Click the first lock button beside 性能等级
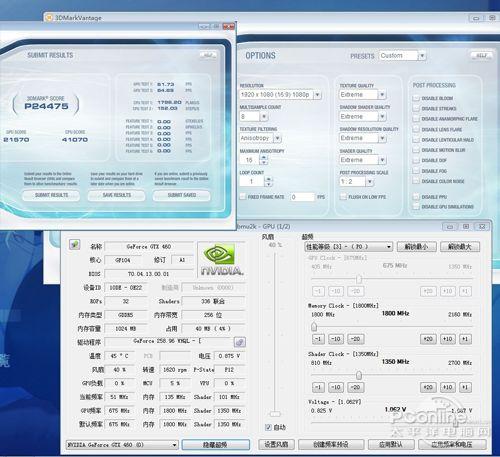This screenshot has width=500, height=457. tap(417, 247)
